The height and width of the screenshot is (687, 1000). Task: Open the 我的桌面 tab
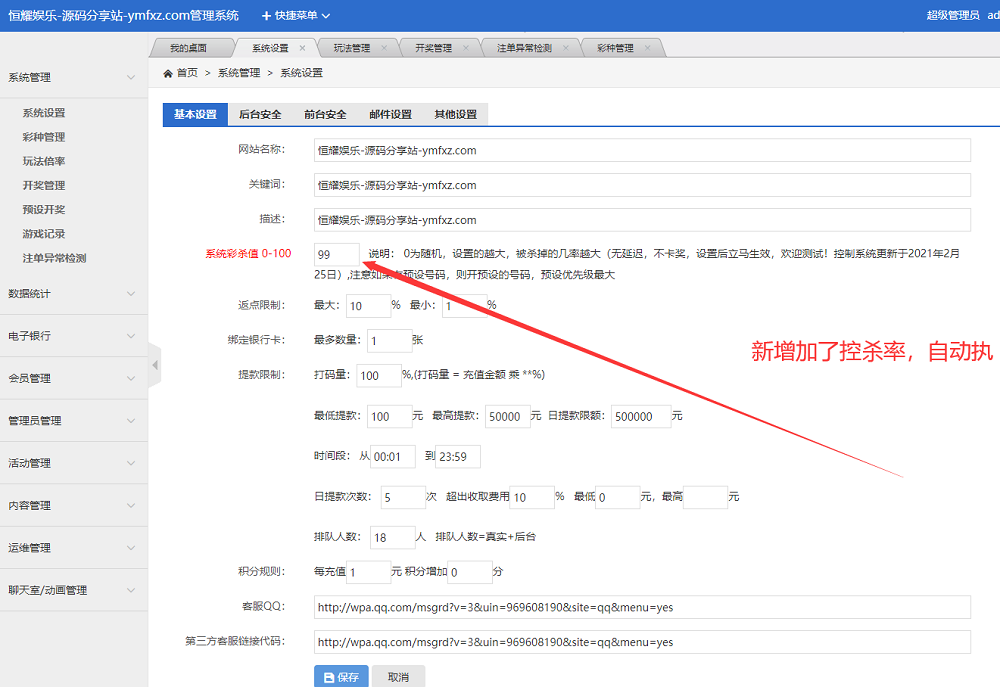coord(188,48)
